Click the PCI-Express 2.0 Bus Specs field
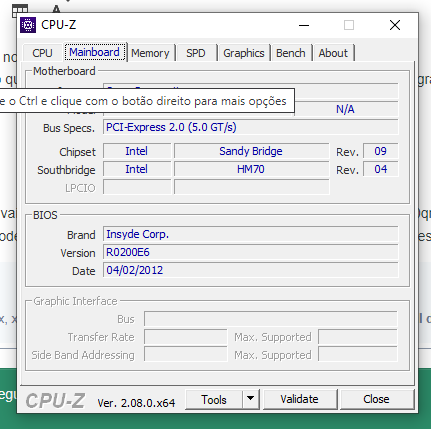 point(251,127)
